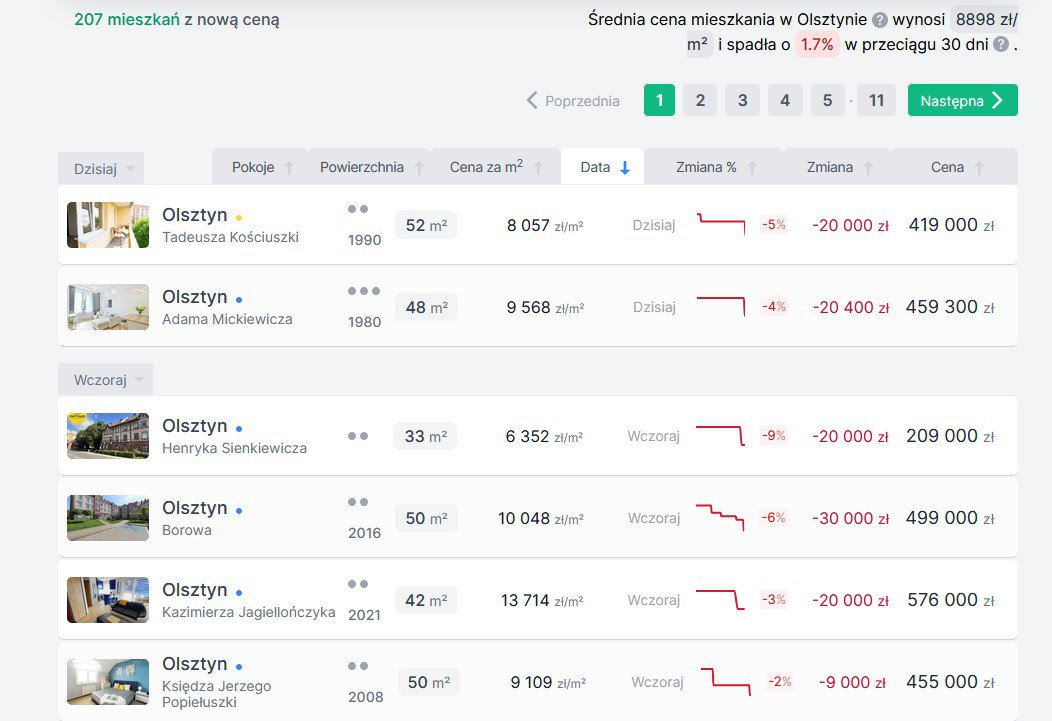Click the help icon after 30 dni
The image size is (1052, 721).
tap(1000, 45)
